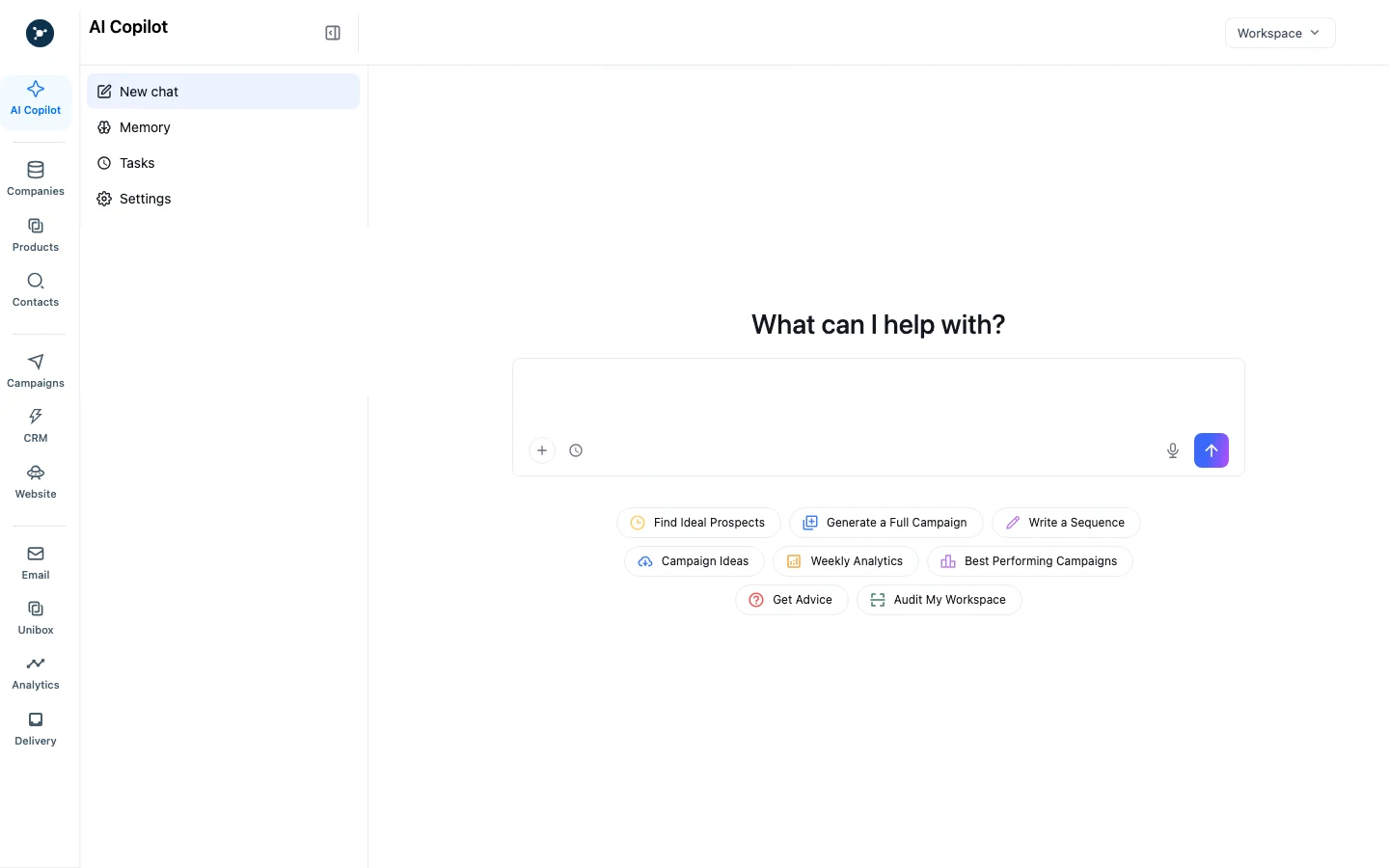This screenshot has height=868, width=1389.
Task: Open the Memory menu item
Action: [223, 127]
